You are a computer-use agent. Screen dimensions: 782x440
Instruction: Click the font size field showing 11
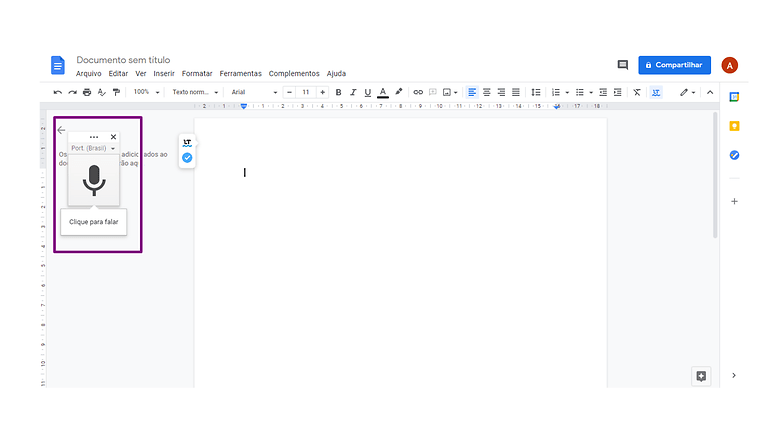[306, 92]
